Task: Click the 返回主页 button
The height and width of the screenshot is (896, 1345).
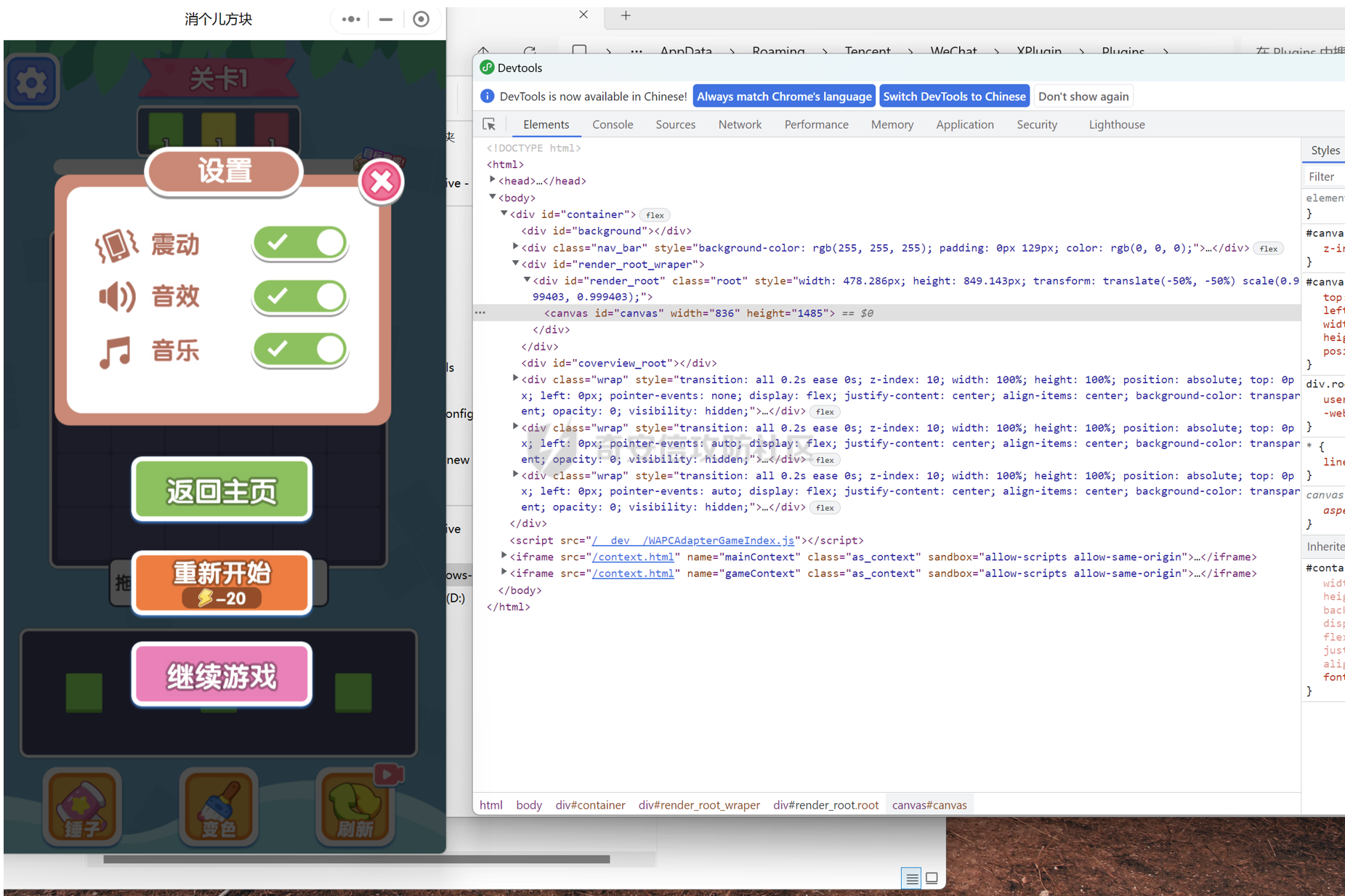Action: [x=222, y=490]
